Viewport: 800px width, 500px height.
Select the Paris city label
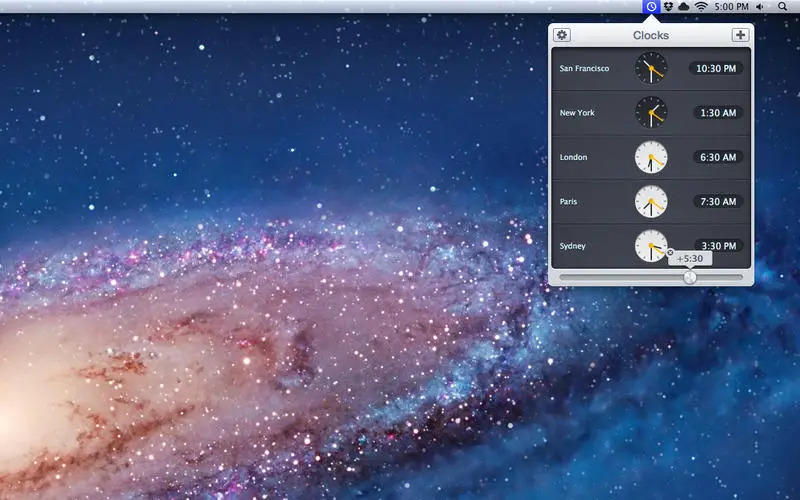(568, 202)
